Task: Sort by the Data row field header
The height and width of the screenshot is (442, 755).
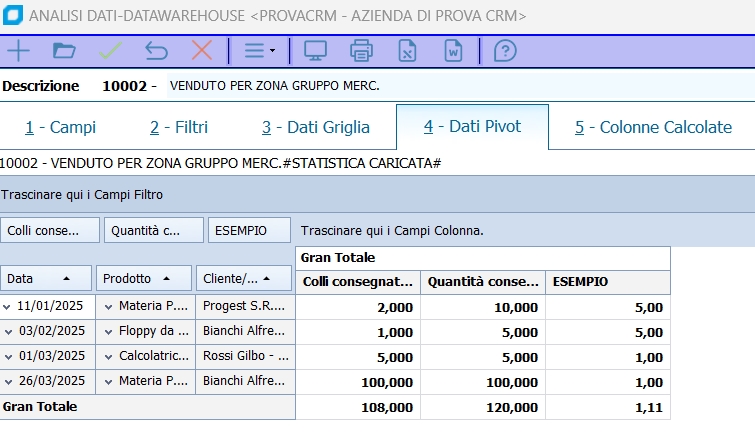Action: pyautogui.click(x=46, y=278)
